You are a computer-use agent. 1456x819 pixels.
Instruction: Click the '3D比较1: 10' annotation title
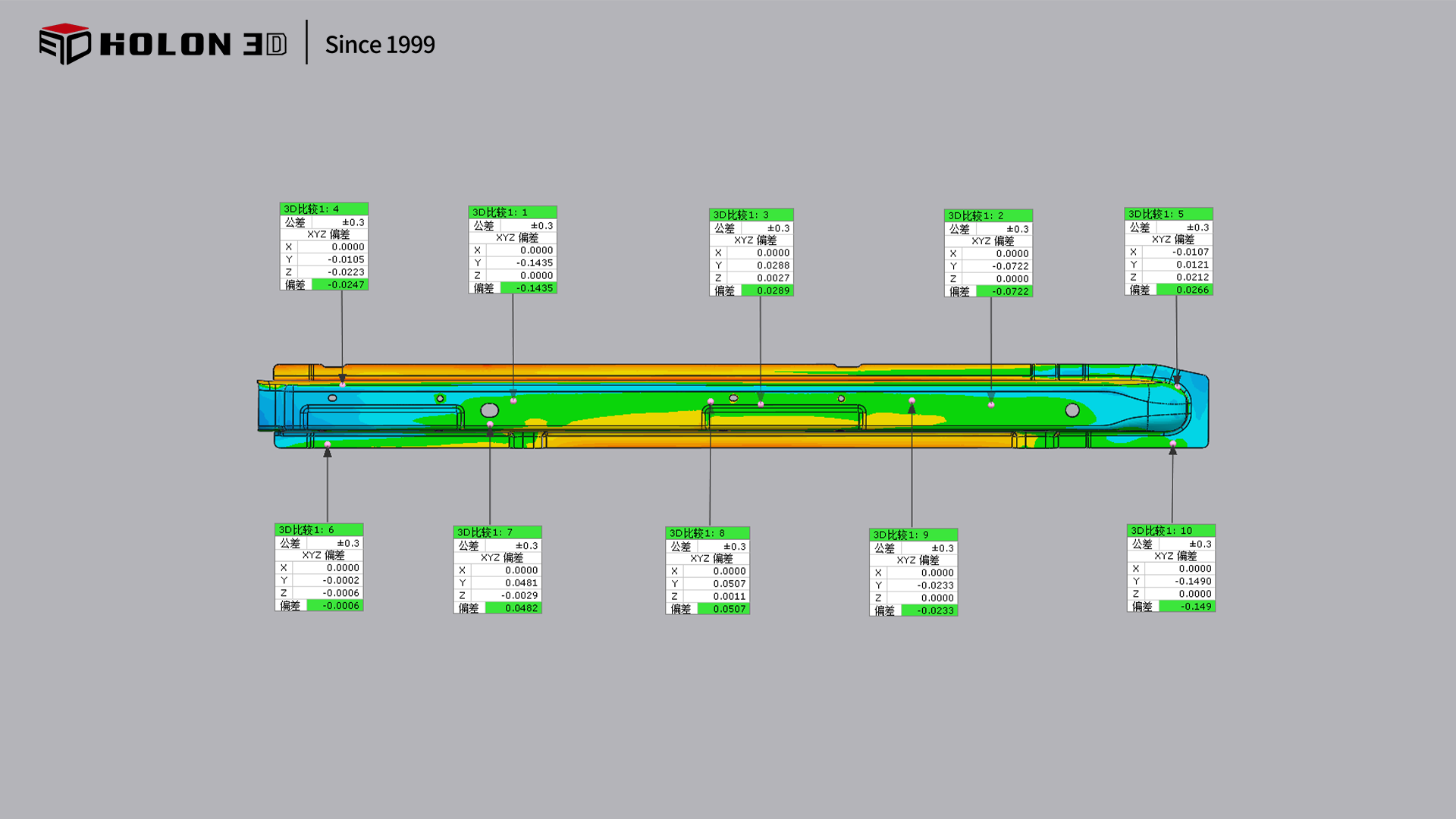(1171, 531)
